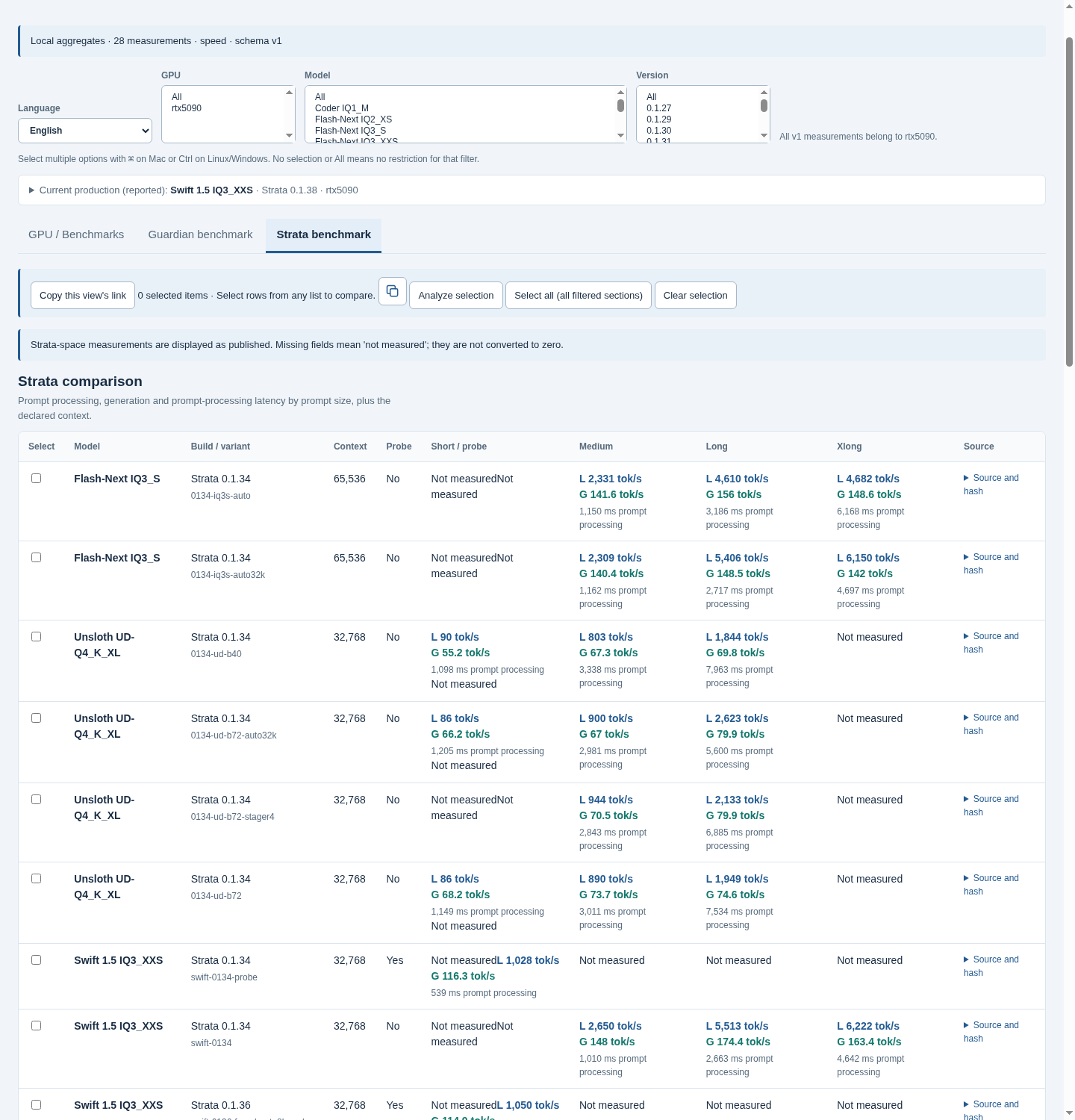Click the Analyze selection button
This screenshot has width=1075, height=1120.
point(456,296)
